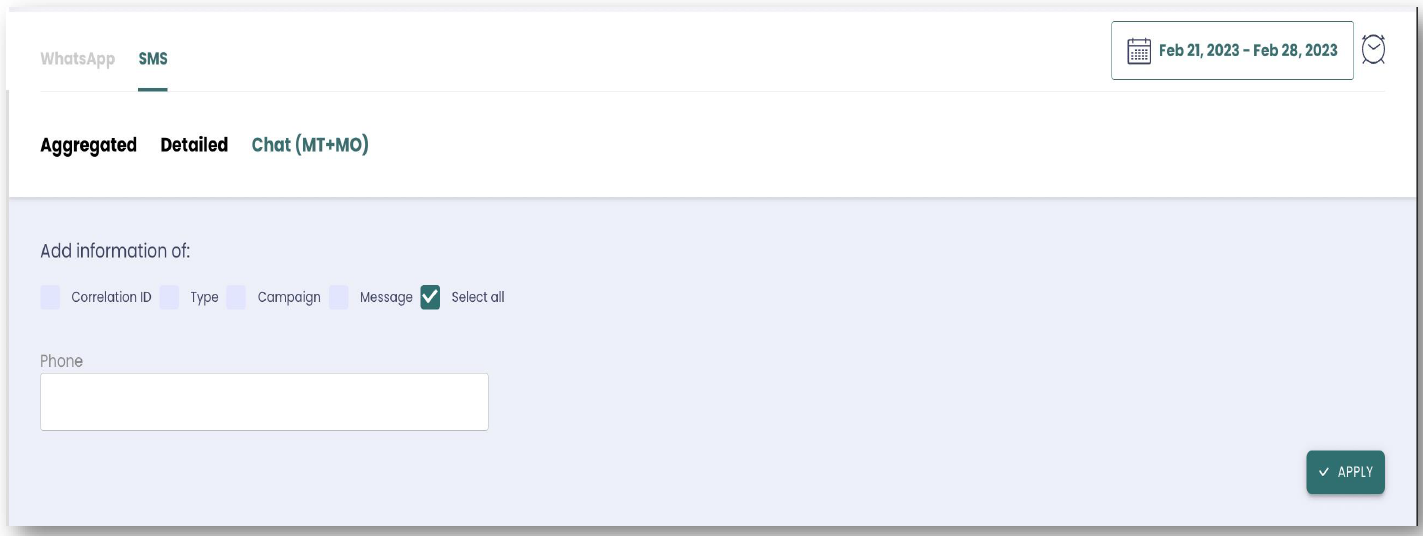Select the Chat (MT+MO) view
Viewport: 1423px width, 536px height.
(310, 145)
